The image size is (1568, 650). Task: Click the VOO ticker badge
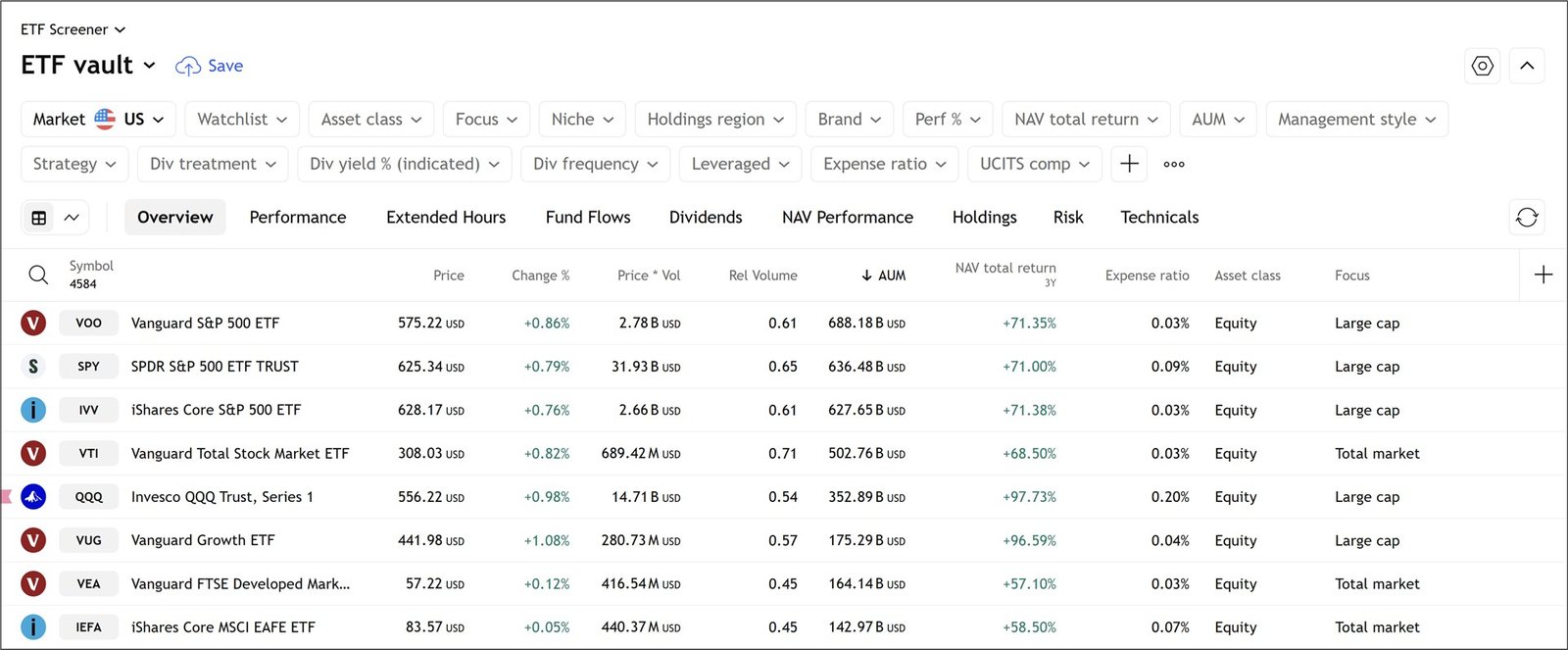[88, 323]
